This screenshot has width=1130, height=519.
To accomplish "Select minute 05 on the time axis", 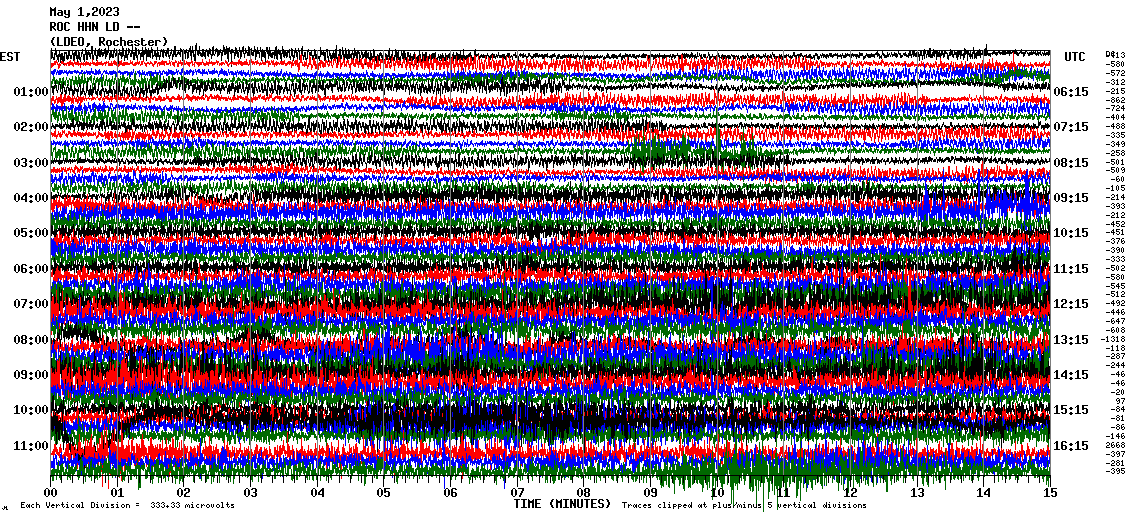I will click(x=384, y=493).
